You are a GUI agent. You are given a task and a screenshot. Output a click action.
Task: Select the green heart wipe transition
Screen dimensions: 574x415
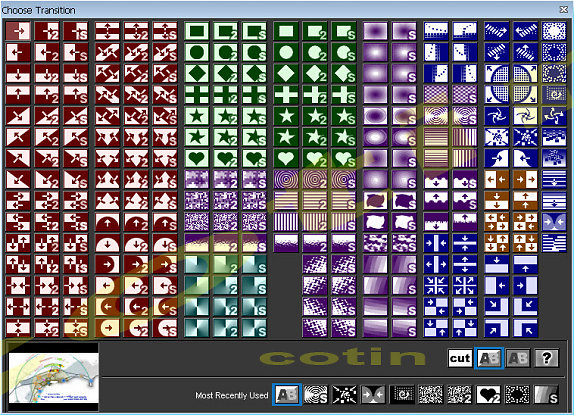click(197, 158)
